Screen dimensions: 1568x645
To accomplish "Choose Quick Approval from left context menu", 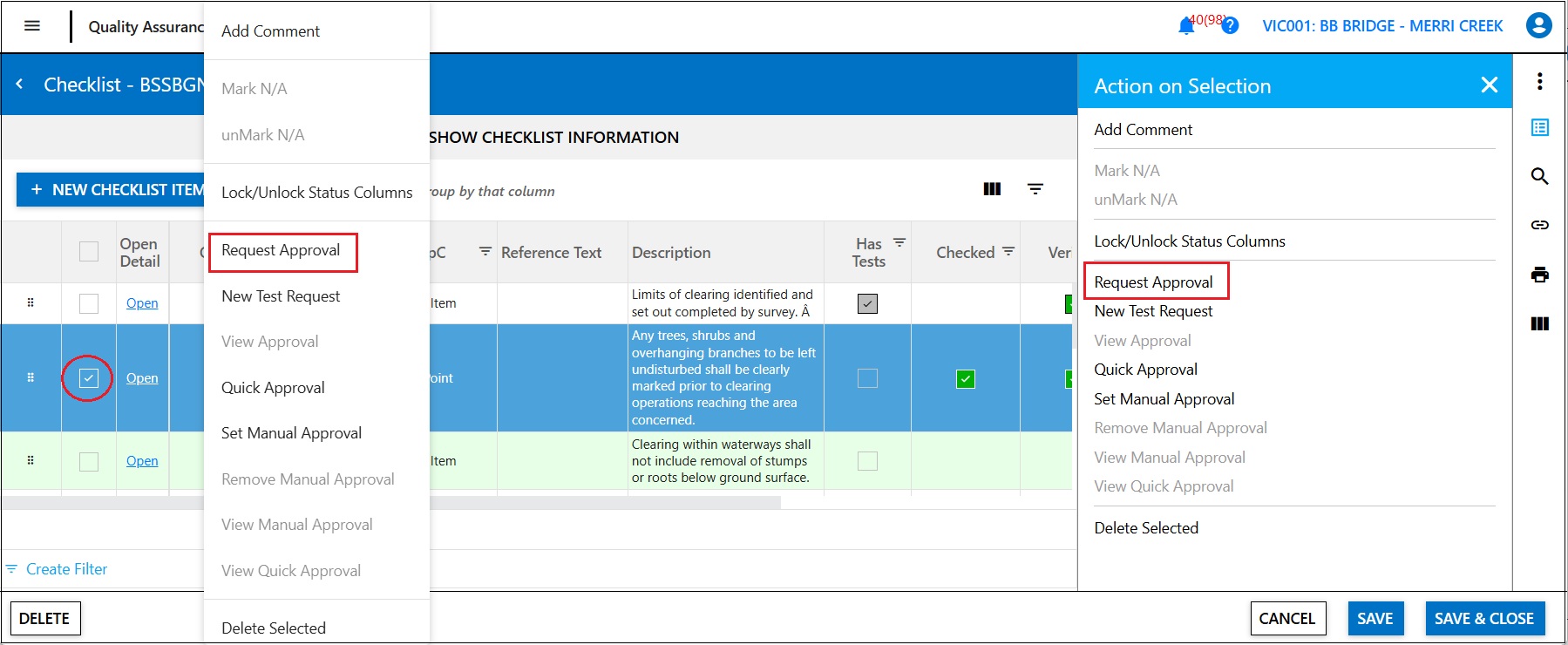I will pos(273,388).
